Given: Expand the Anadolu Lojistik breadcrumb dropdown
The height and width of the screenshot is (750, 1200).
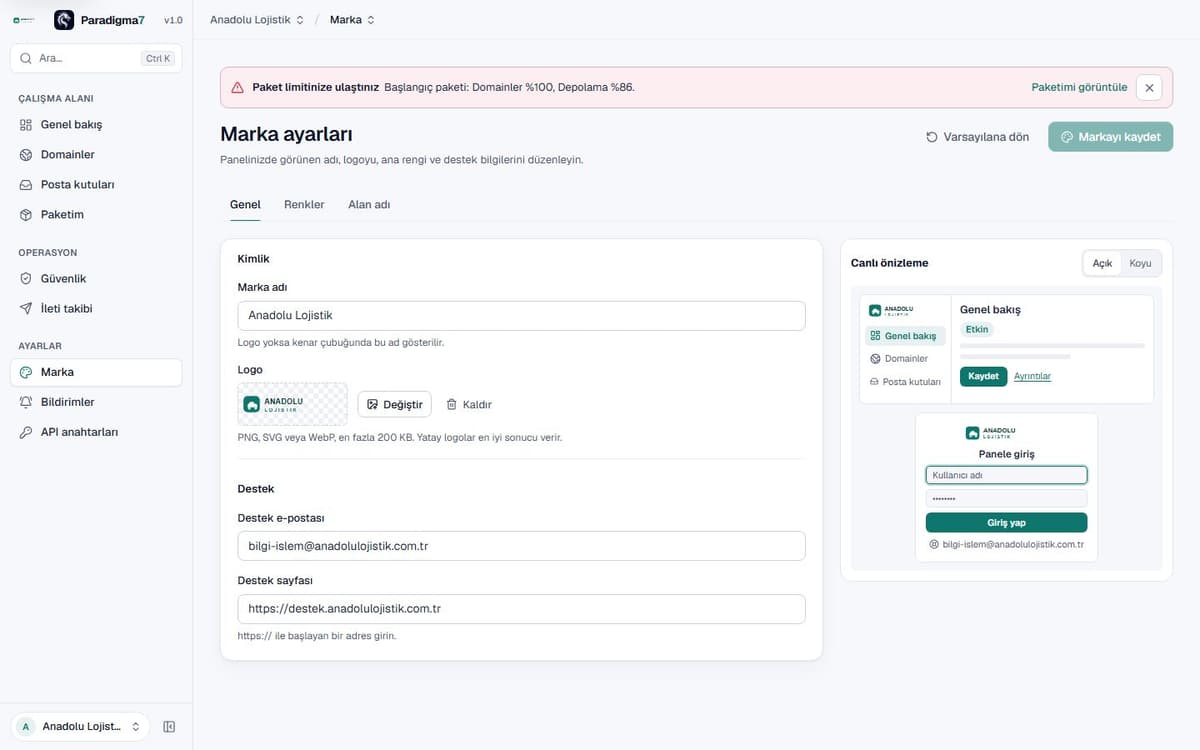Looking at the screenshot, I should 257,20.
